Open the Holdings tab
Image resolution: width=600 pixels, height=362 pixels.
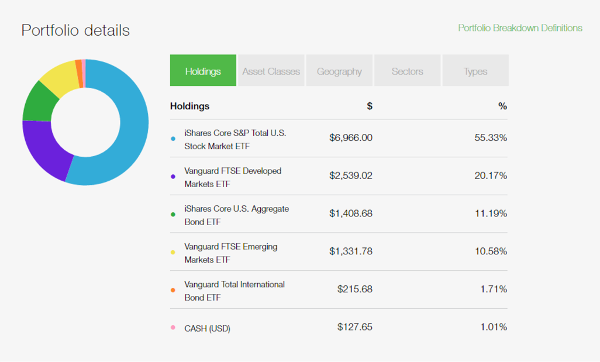[x=203, y=70]
